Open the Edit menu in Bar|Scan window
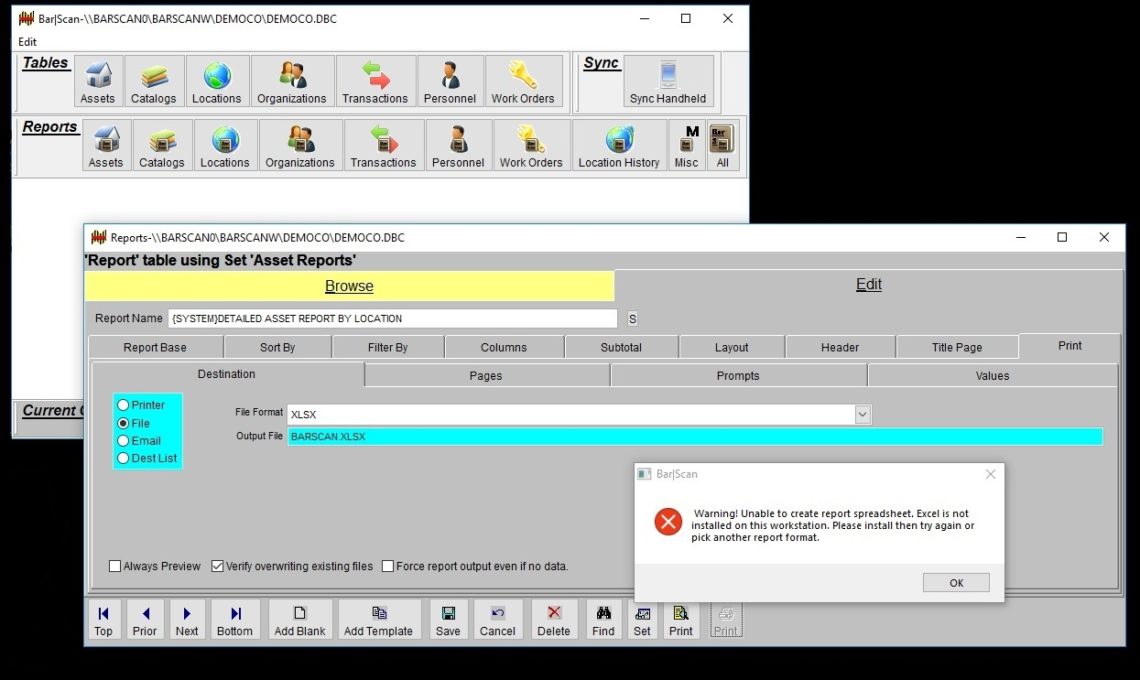This screenshot has height=680, width=1140. (28, 41)
